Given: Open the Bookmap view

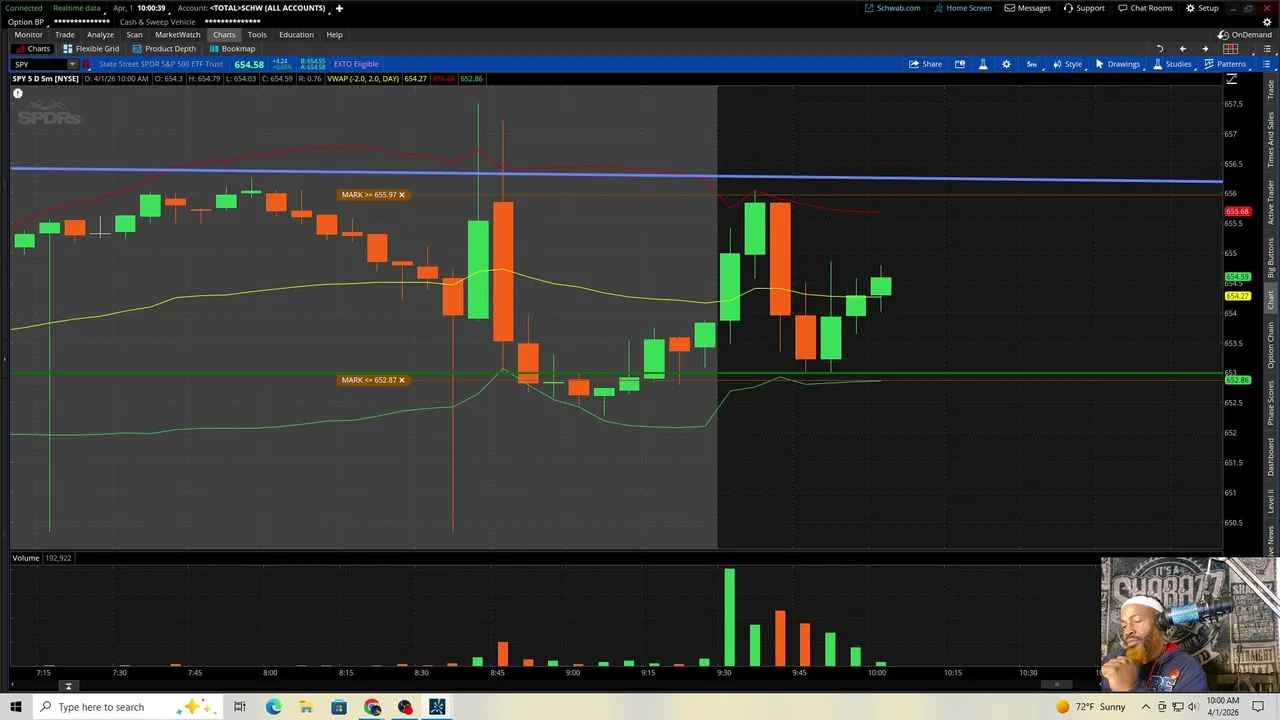Looking at the screenshot, I should (x=232, y=49).
